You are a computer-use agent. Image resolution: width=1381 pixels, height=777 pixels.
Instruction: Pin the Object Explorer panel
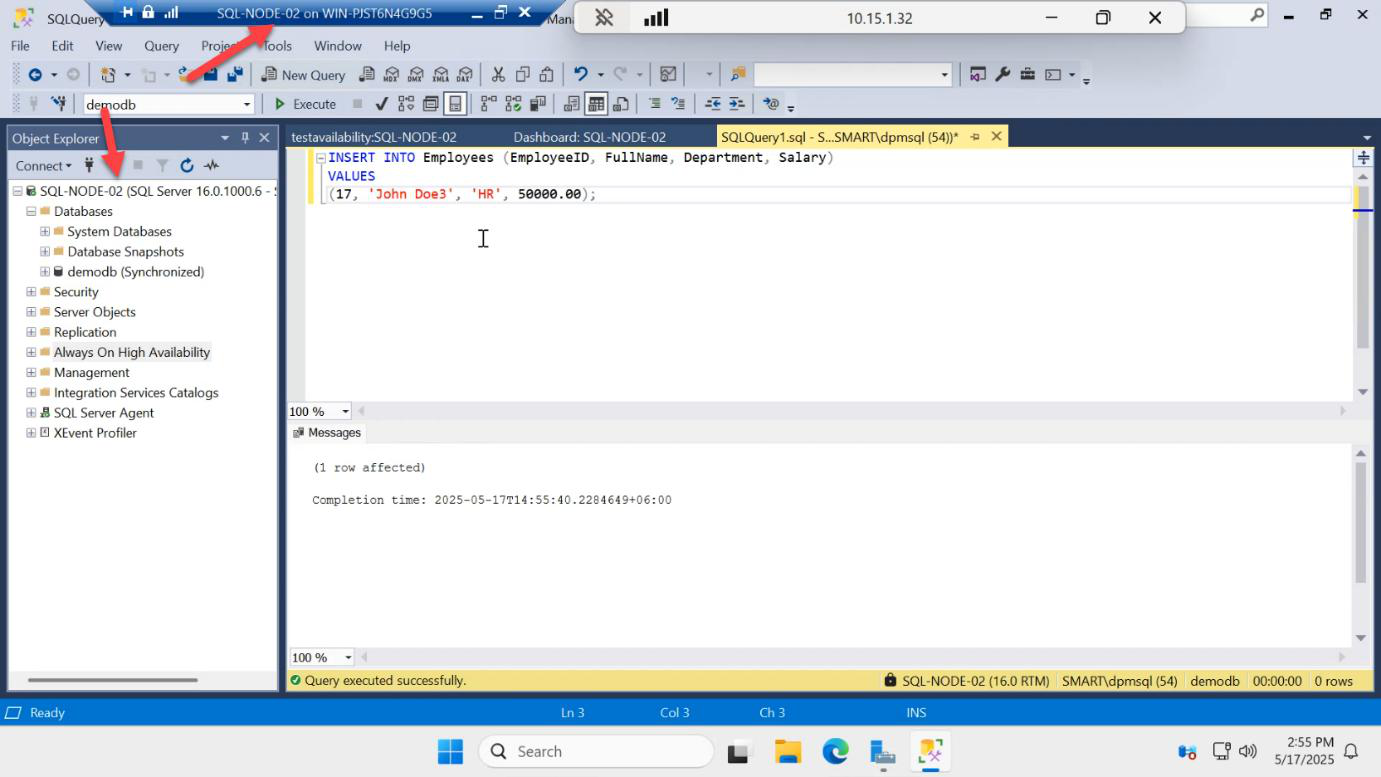click(x=245, y=138)
